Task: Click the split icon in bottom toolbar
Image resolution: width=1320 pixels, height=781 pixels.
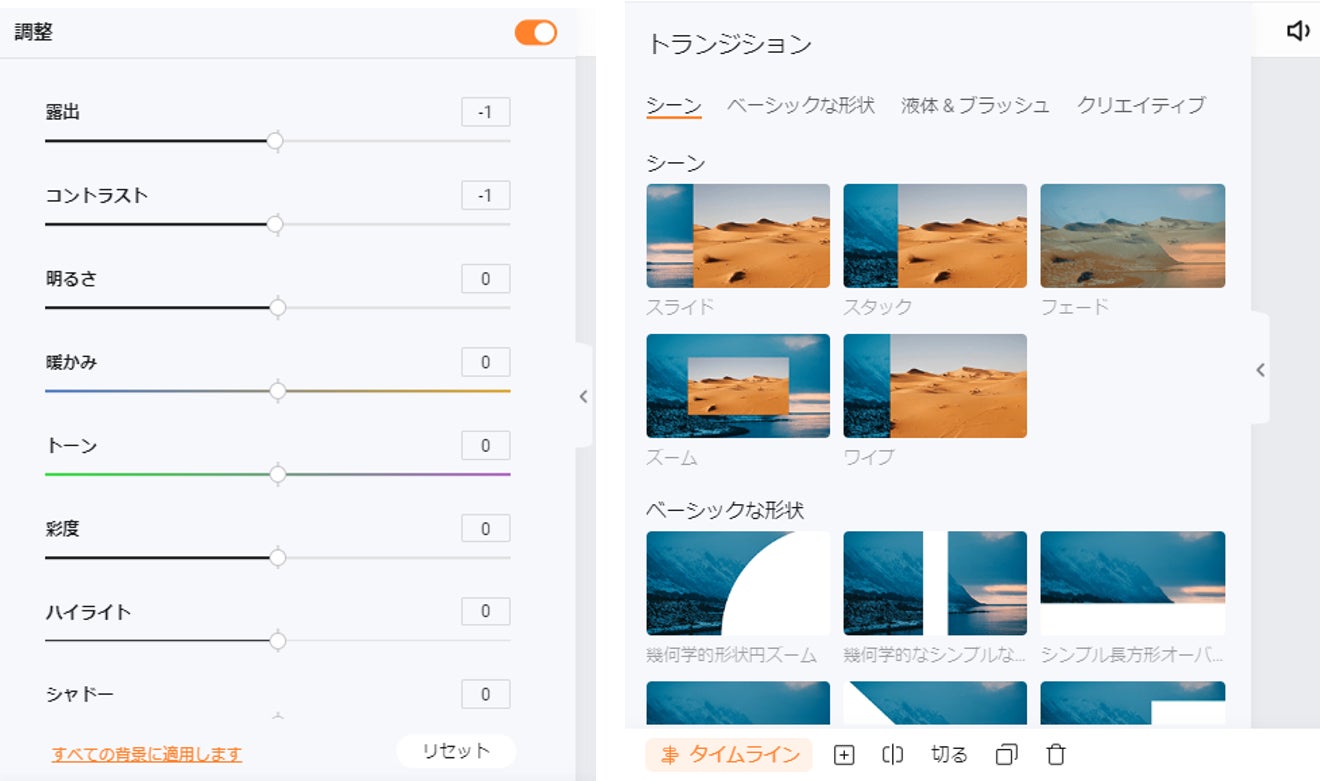Action: [893, 755]
